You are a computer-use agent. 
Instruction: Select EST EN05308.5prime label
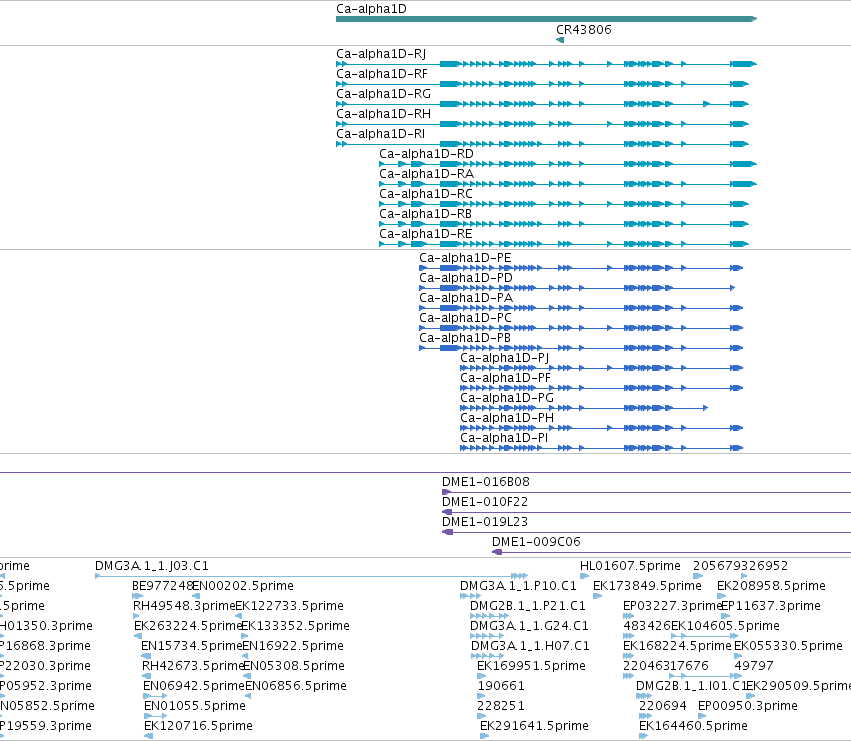coord(294,667)
